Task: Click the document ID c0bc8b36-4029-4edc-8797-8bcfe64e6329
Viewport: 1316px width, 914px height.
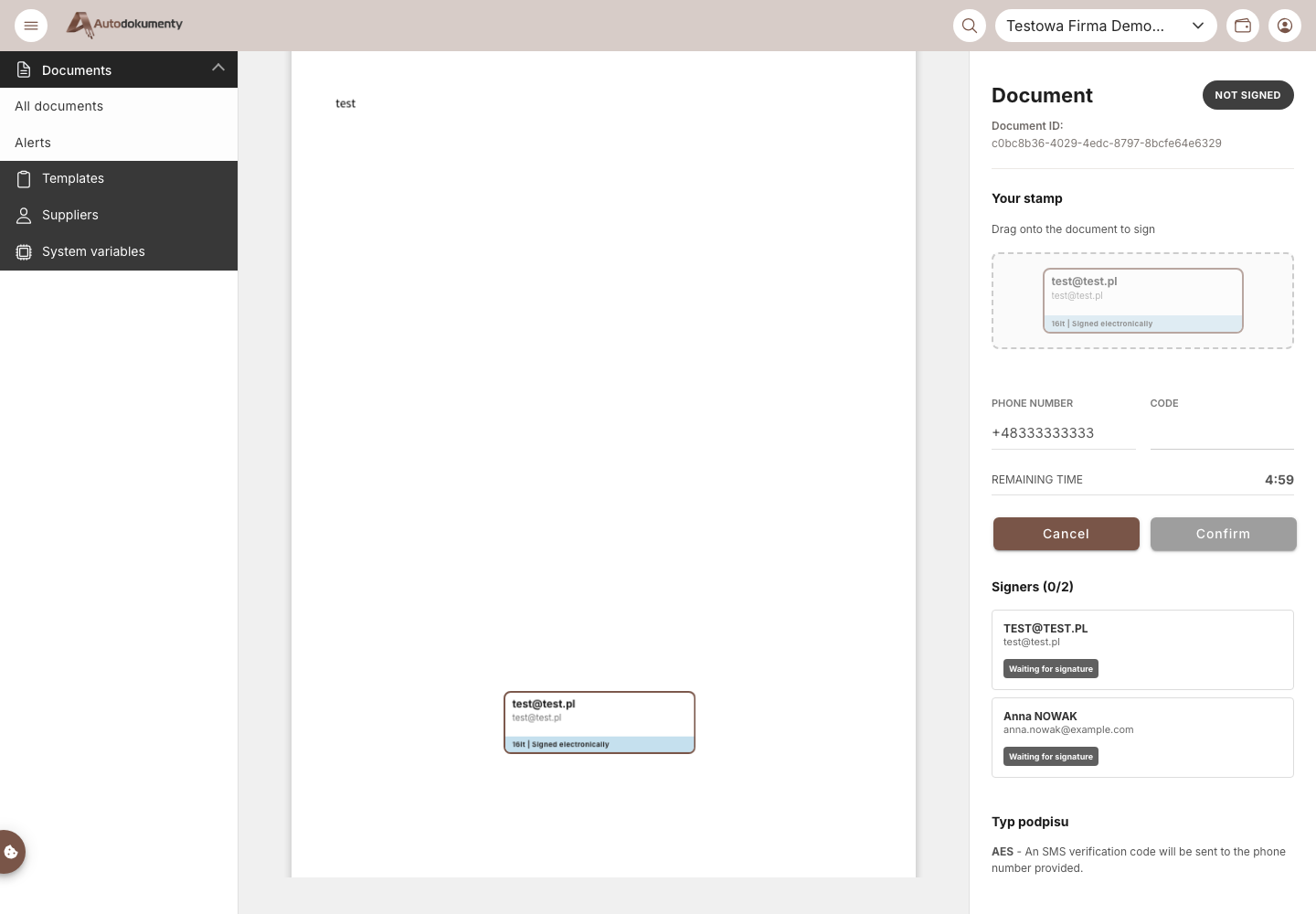Action: 1107,143
